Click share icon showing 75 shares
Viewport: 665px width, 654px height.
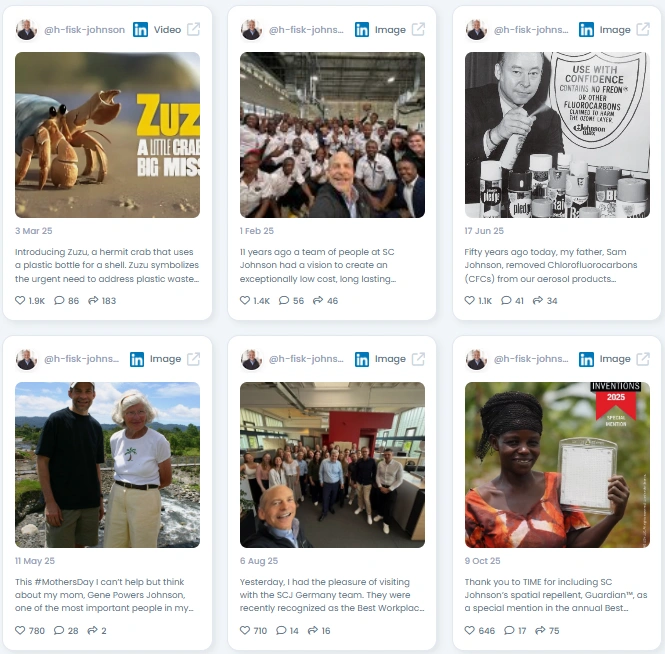(x=540, y=630)
